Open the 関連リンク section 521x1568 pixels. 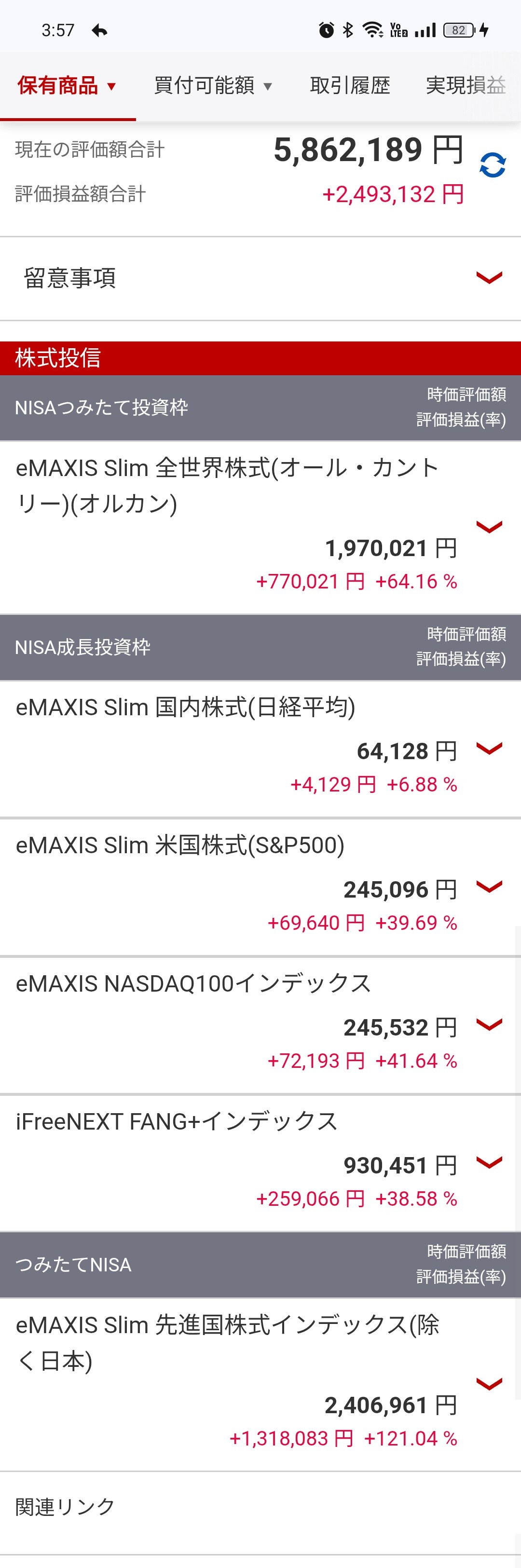[65, 1507]
